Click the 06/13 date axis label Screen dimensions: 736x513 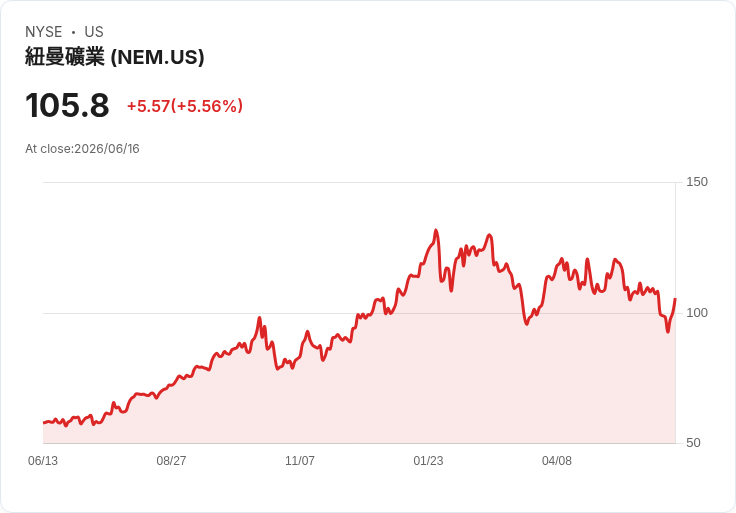[x=43, y=461]
